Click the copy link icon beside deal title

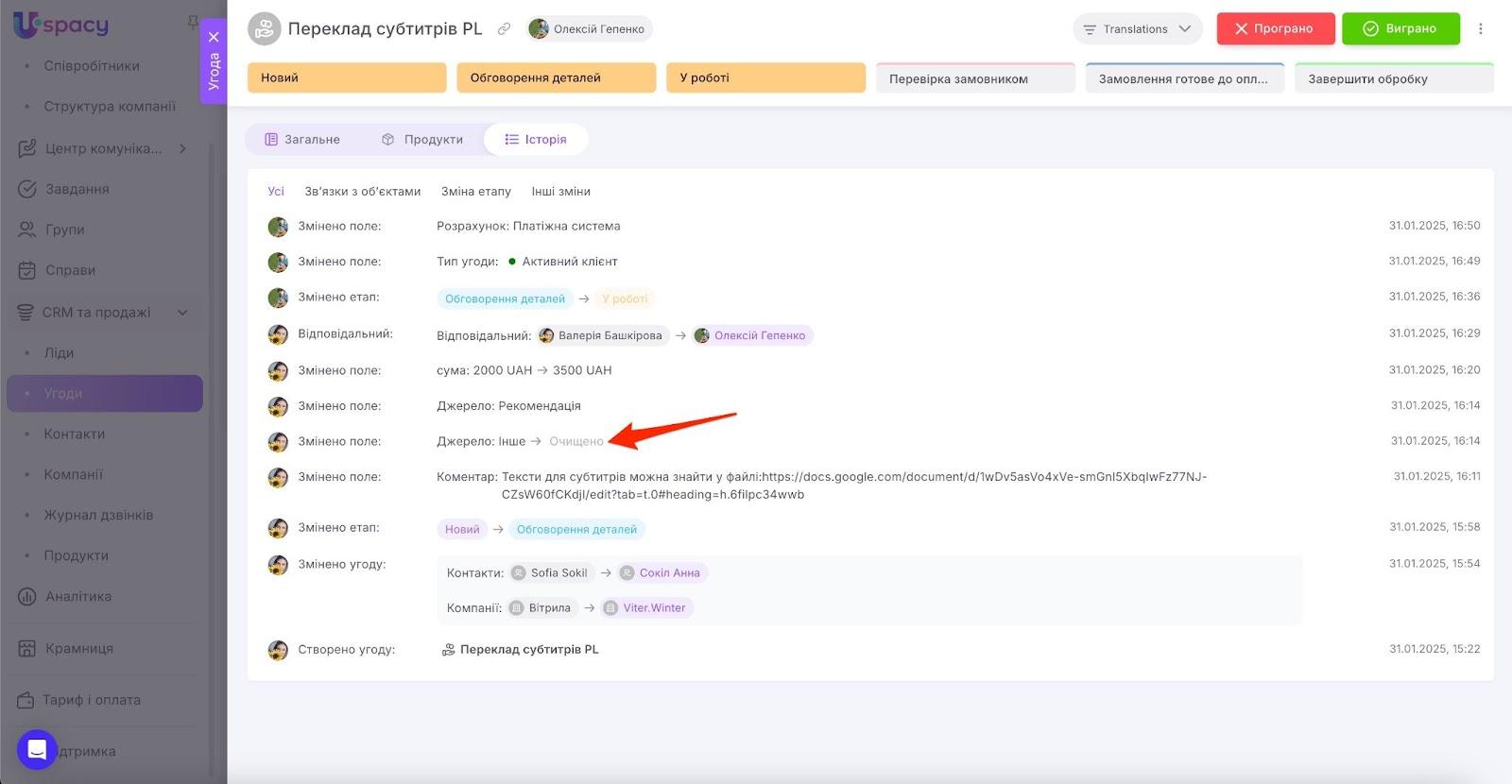coord(505,29)
